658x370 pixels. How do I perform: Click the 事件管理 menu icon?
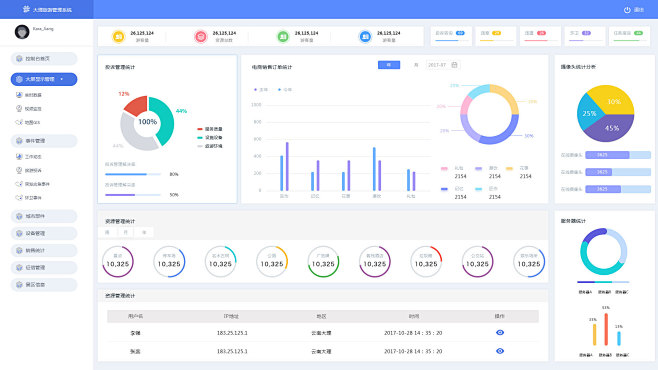[x=19, y=141]
